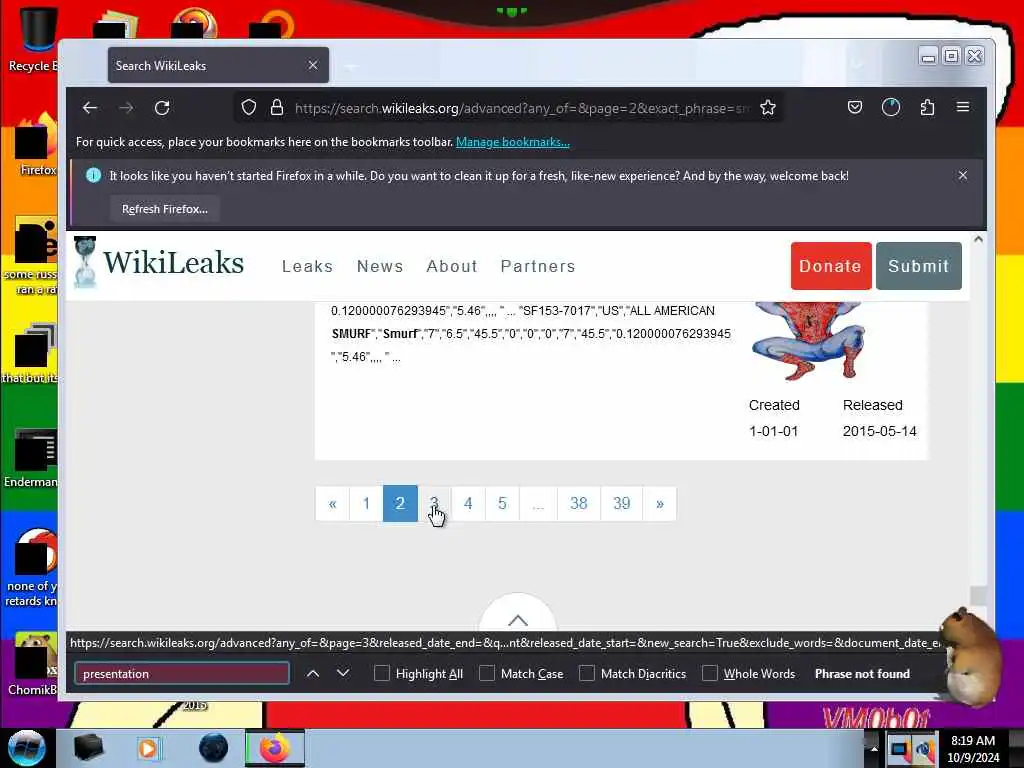Screen dimensions: 1024x768
Task: Open the Manage bookmarks link
Action: (x=513, y=142)
